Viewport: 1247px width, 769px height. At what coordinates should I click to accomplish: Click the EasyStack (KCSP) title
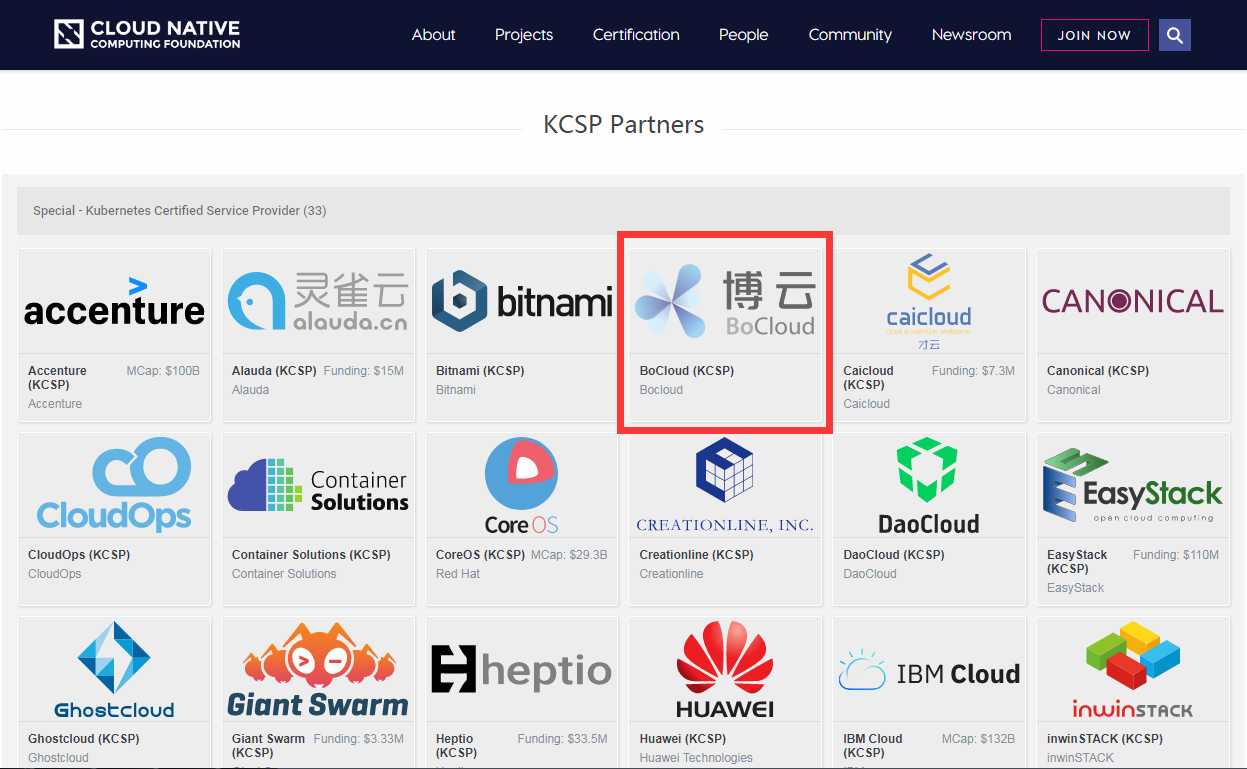1077,562
